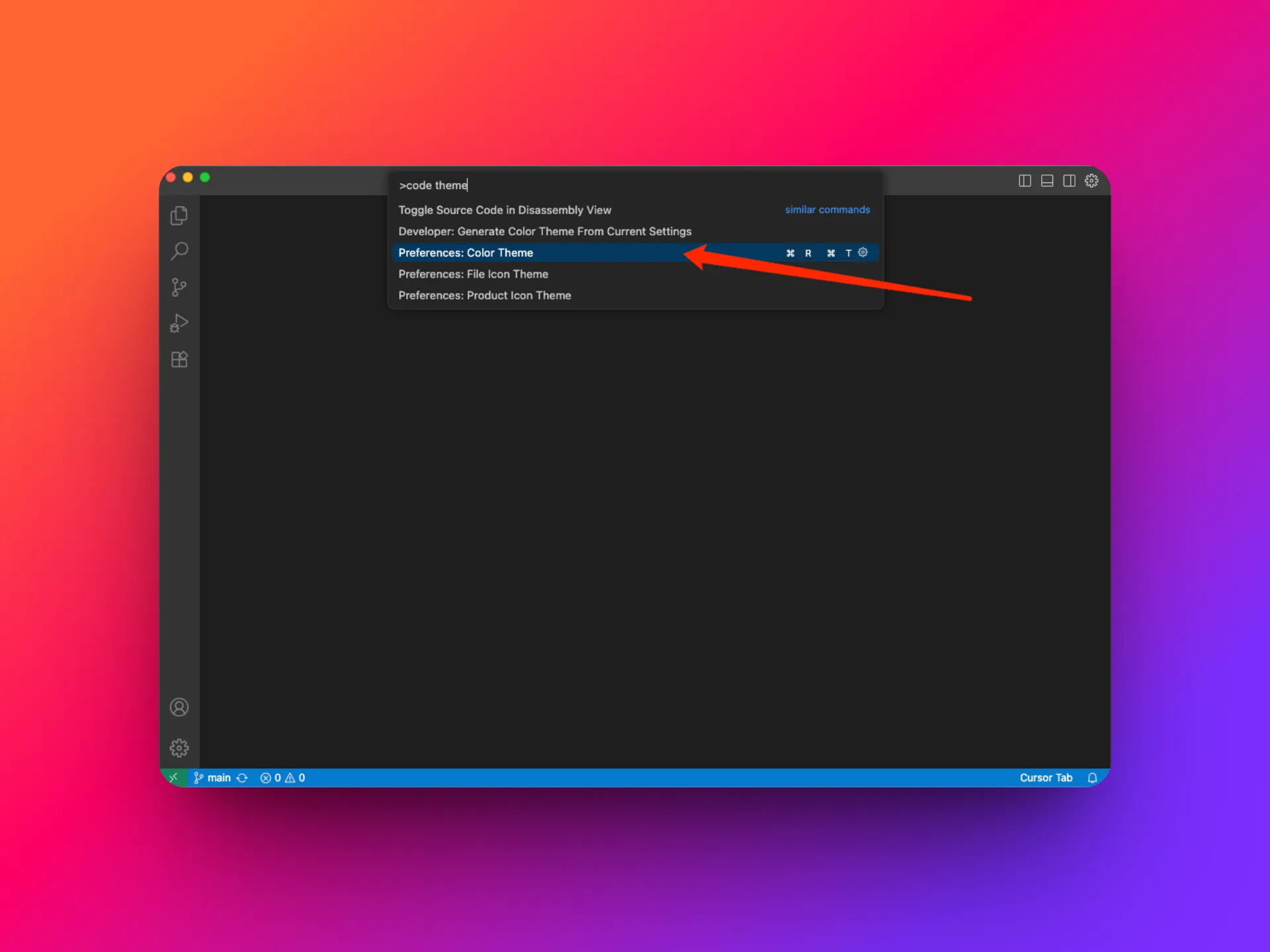
Task: Open the Accounts profile icon
Action: pyautogui.click(x=179, y=707)
